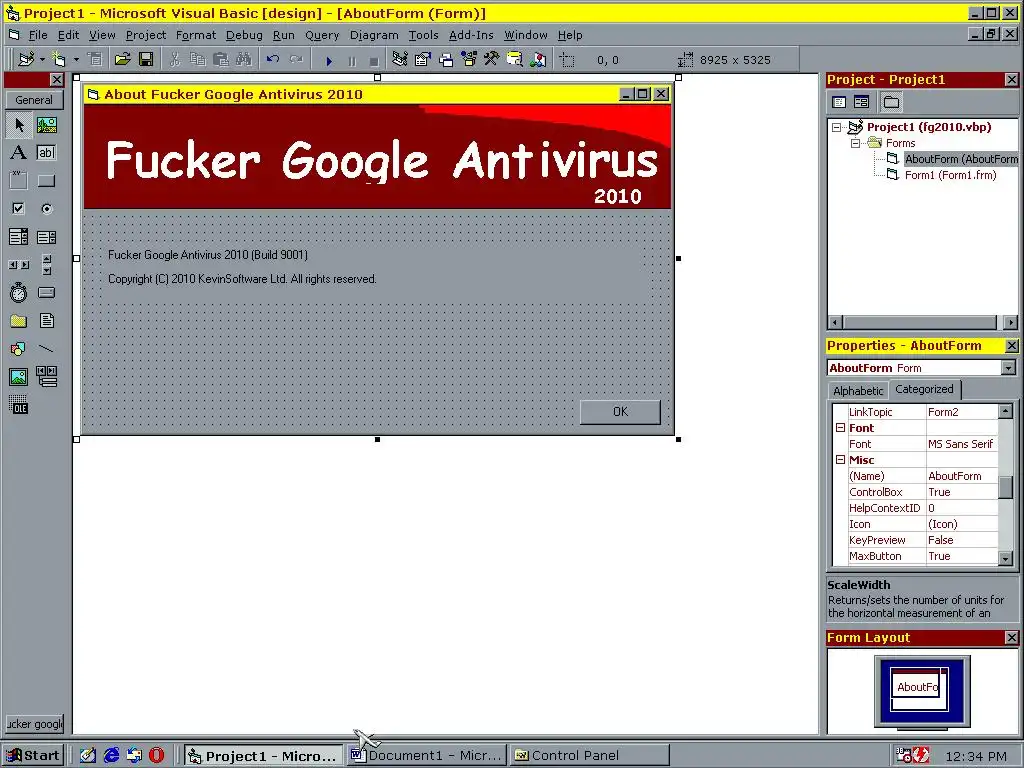Select the Line control in the toolbox

coord(46,349)
